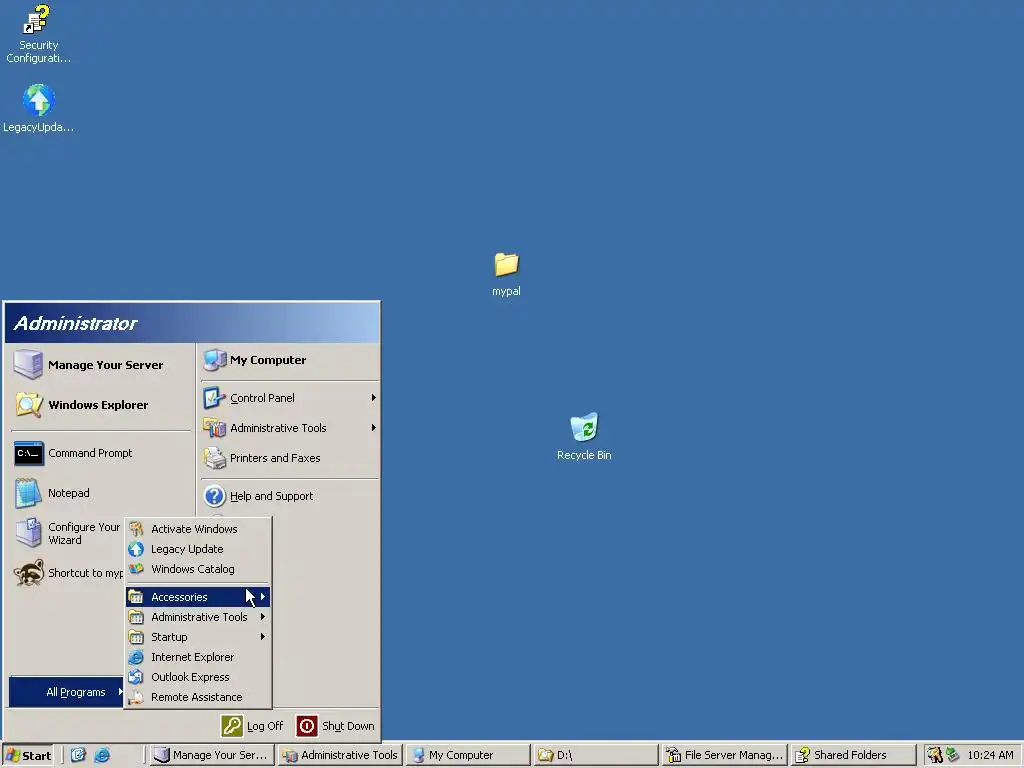The width and height of the screenshot is (1024, 768).
Task: Switch to Shared Folders taskbar button
Action: tap(852, 755)
